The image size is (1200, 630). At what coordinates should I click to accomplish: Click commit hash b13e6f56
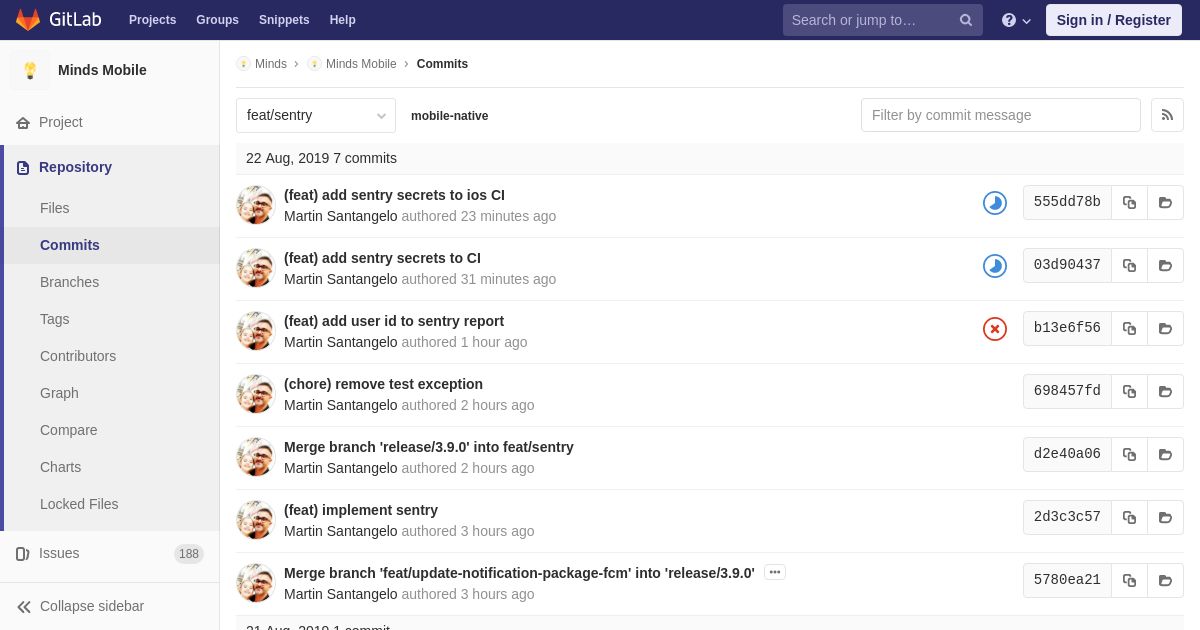point(1067,328)
